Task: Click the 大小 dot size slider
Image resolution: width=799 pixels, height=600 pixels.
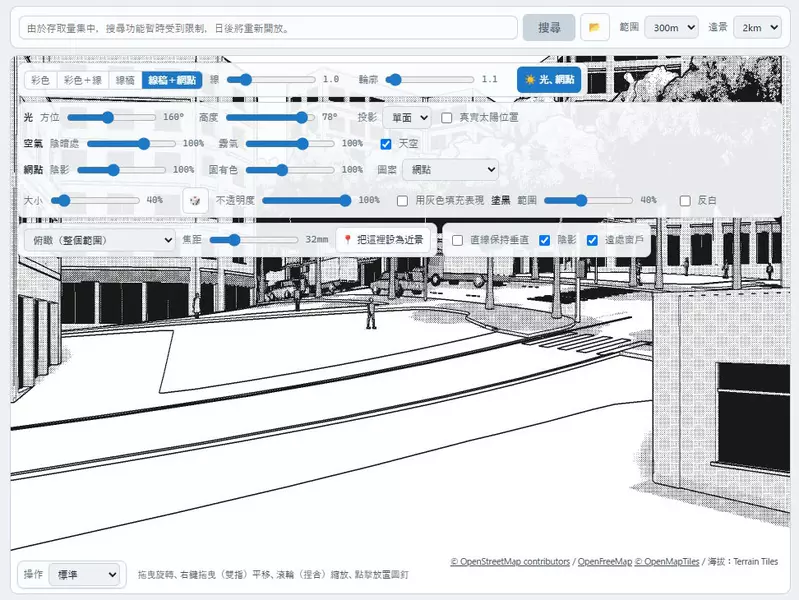Action: 95,200
